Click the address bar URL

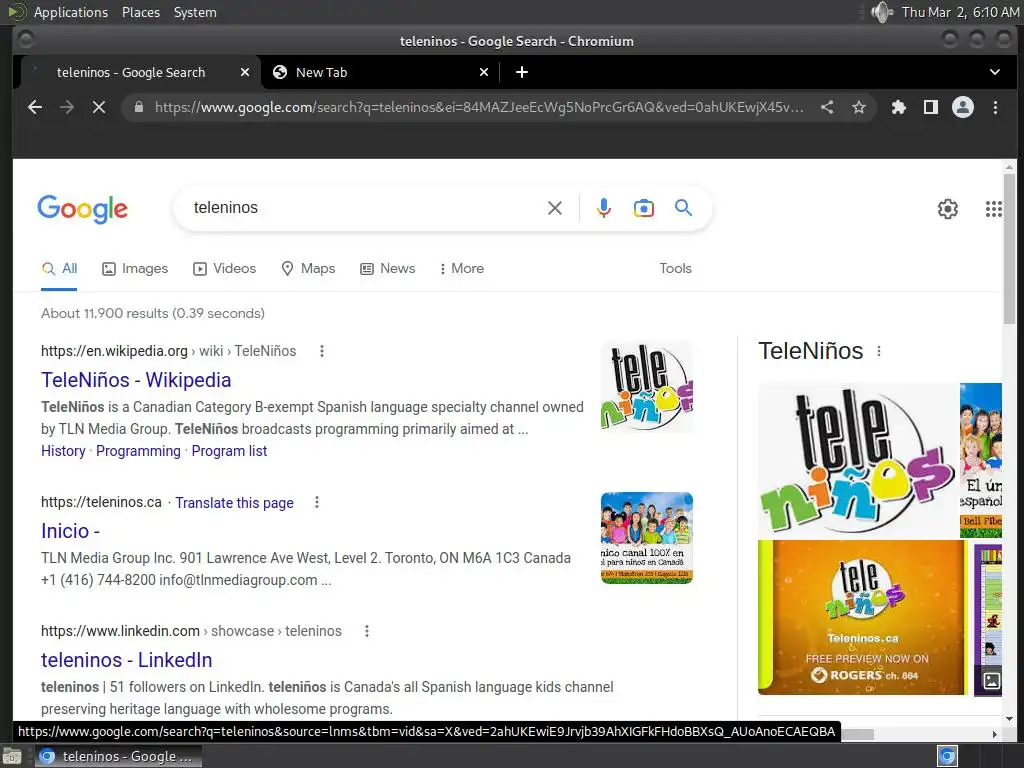479,107
